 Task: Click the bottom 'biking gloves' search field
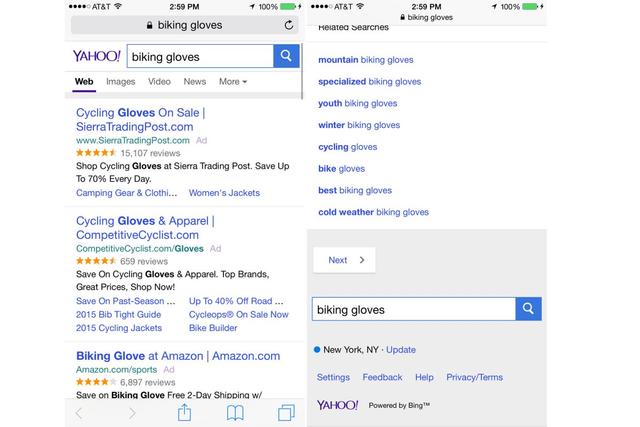(413, 310)
